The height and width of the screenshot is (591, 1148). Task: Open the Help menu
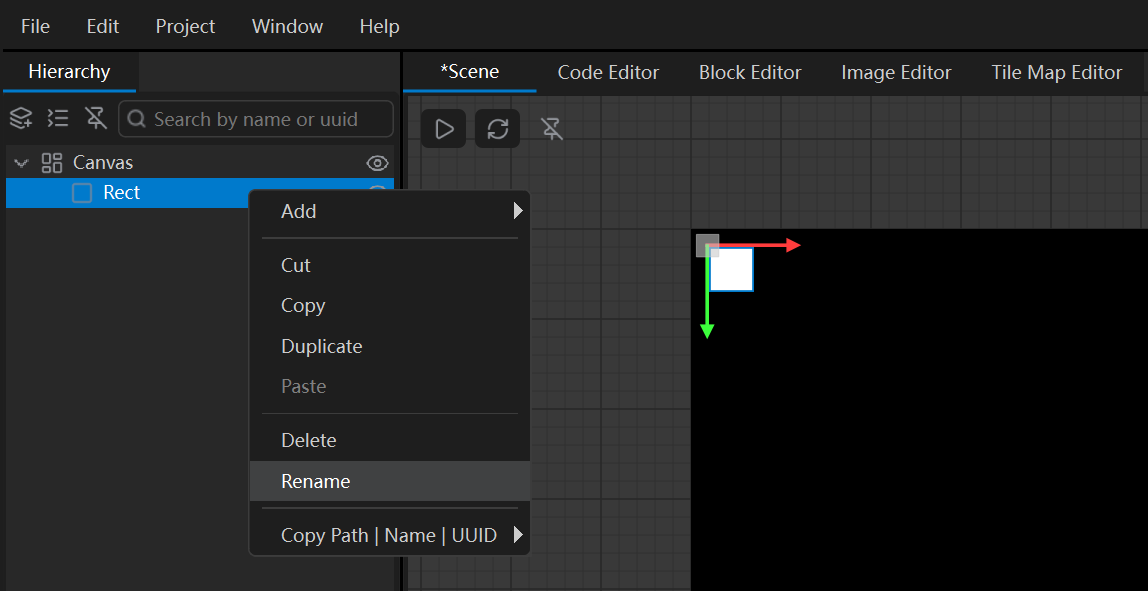point(379,26)
